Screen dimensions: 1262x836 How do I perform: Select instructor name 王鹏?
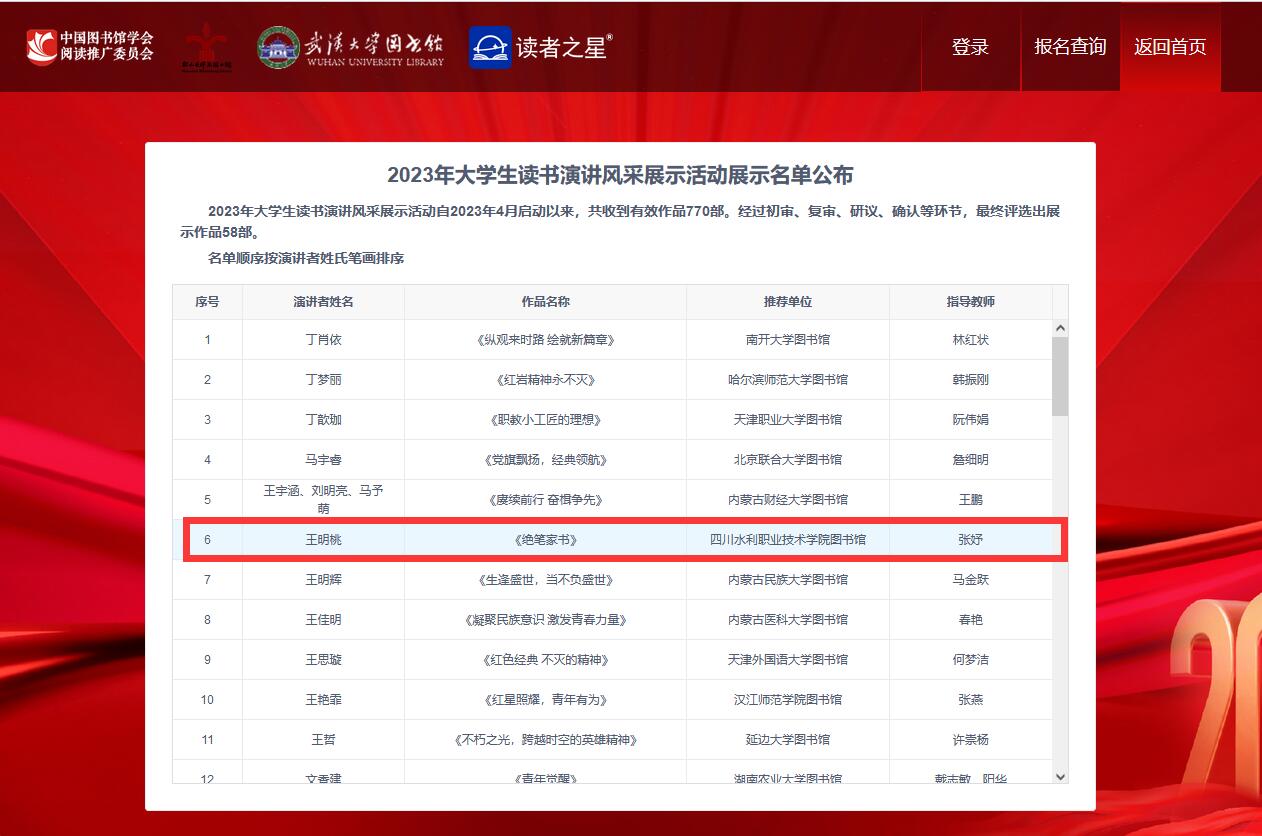point(971,500)
